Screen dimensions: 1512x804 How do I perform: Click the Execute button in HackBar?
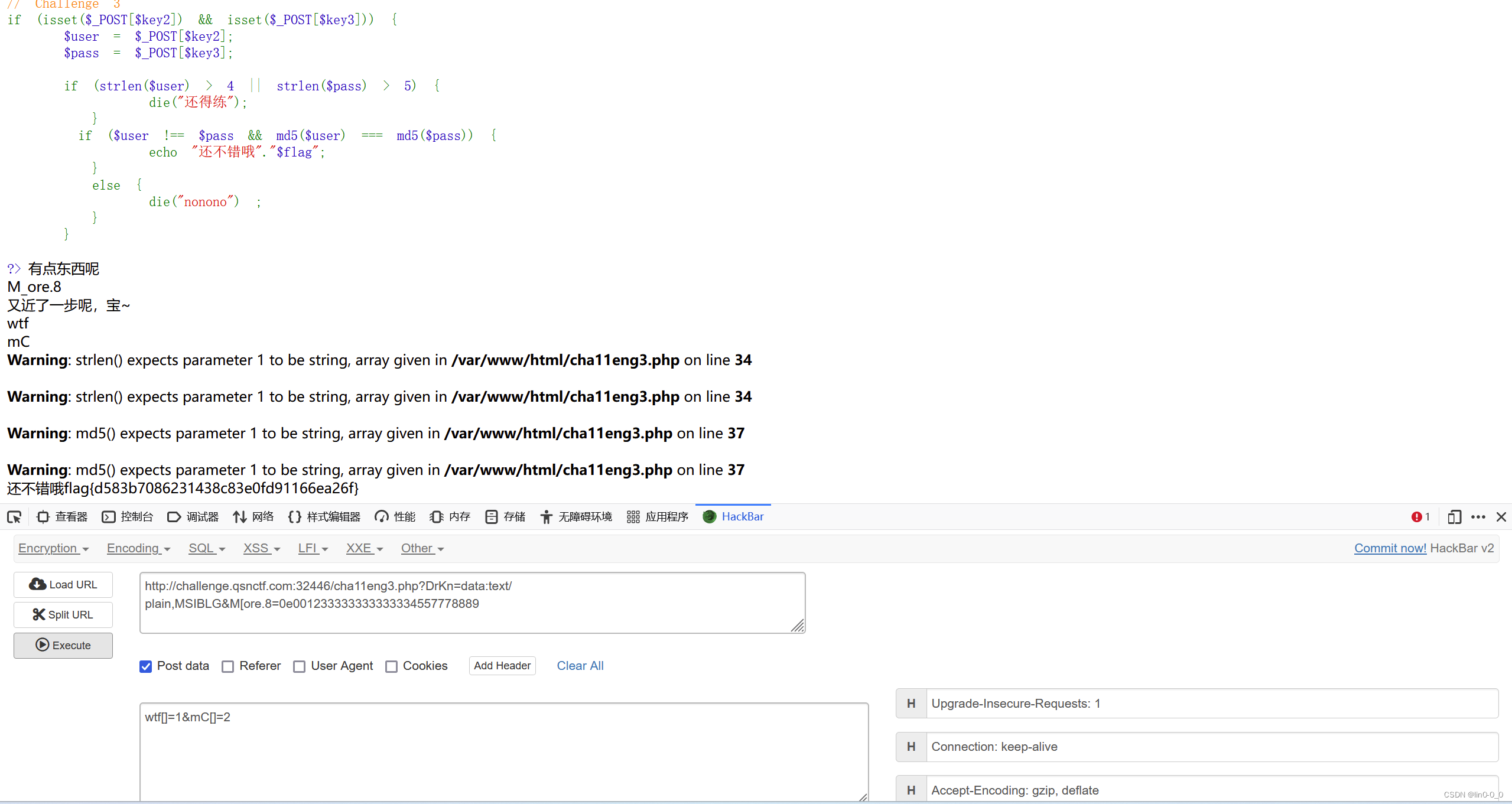point(63,644)
